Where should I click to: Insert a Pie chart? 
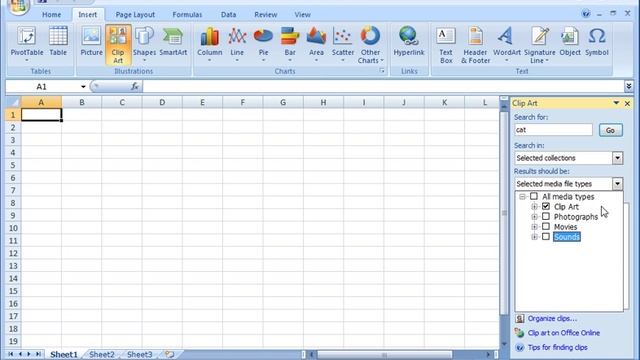click(x=263, y=44)
